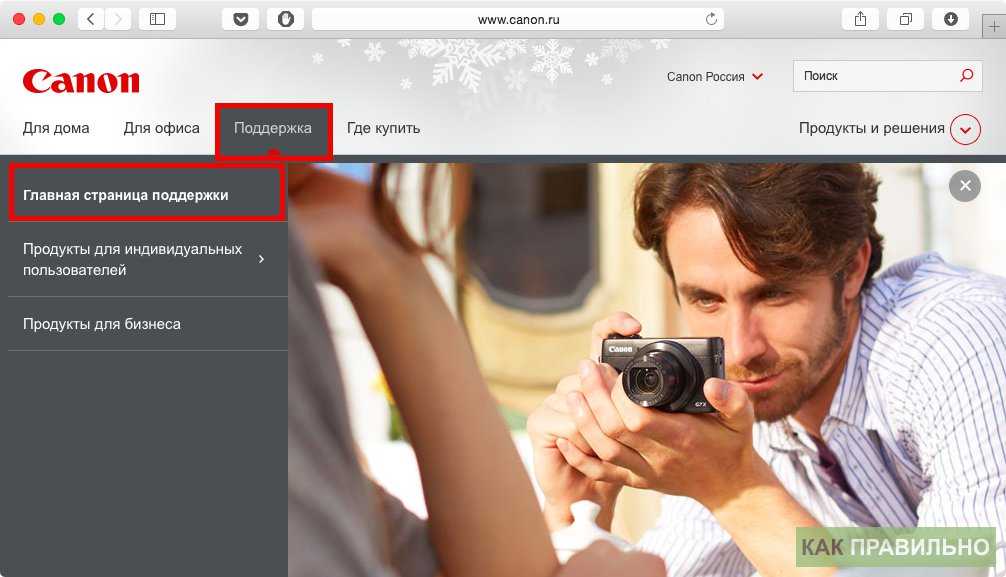Image resolution: width=1006 pixels, height=577 pixels.
Task: Close the support menu with X button
Action: tap(964, 185)
